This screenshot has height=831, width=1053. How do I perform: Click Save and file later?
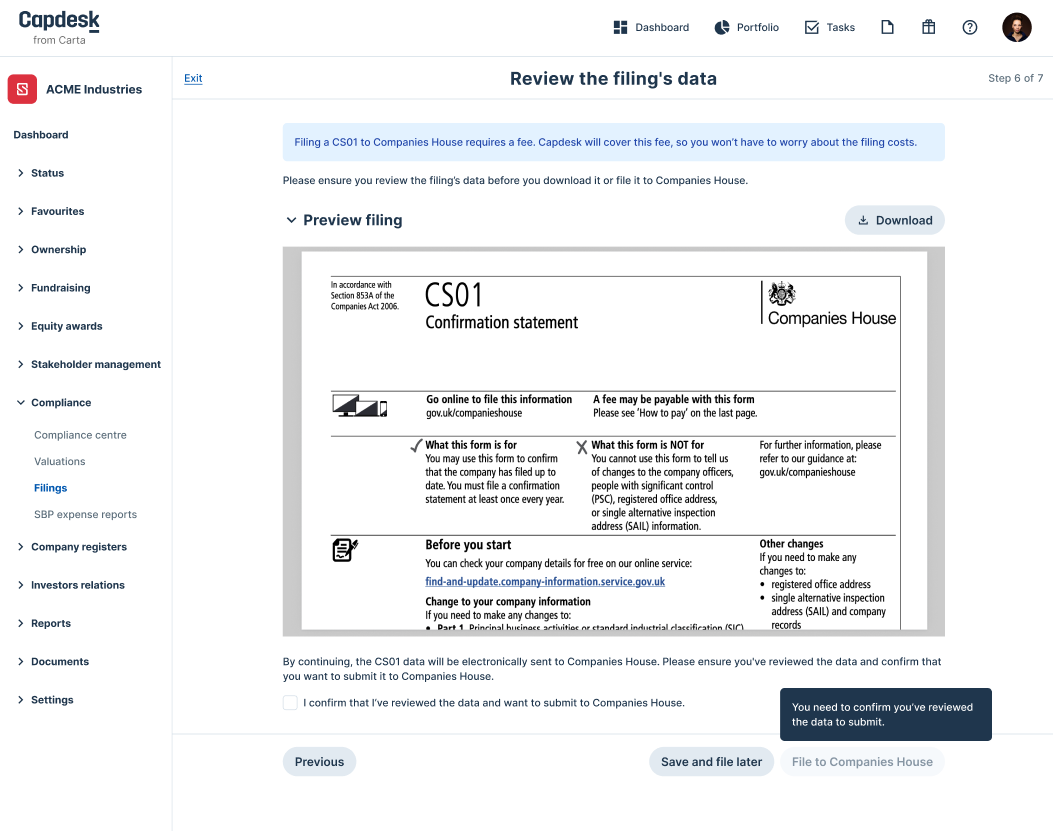711,762
